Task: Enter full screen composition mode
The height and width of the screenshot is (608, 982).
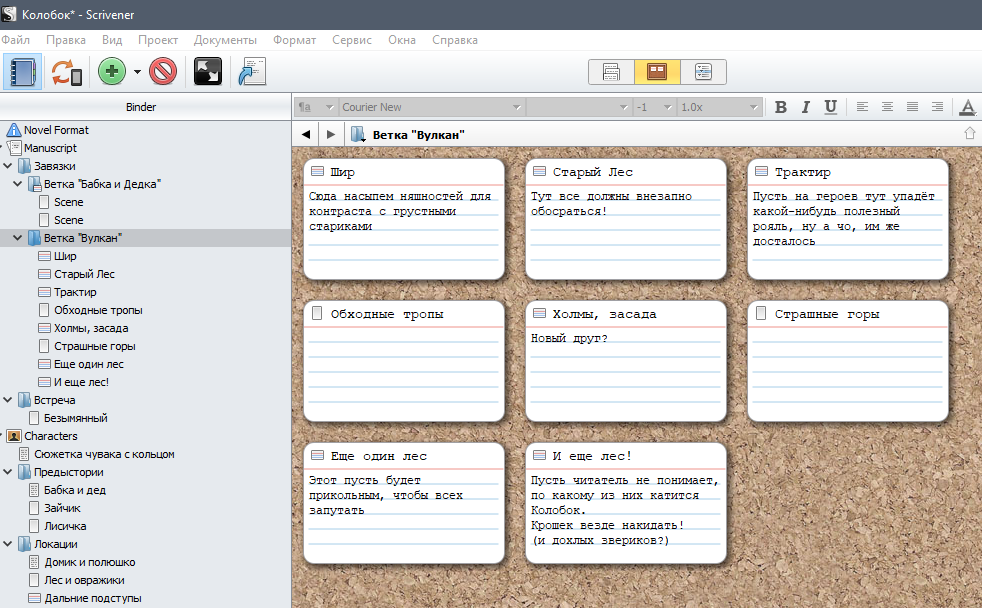Action: coord(208,72)
